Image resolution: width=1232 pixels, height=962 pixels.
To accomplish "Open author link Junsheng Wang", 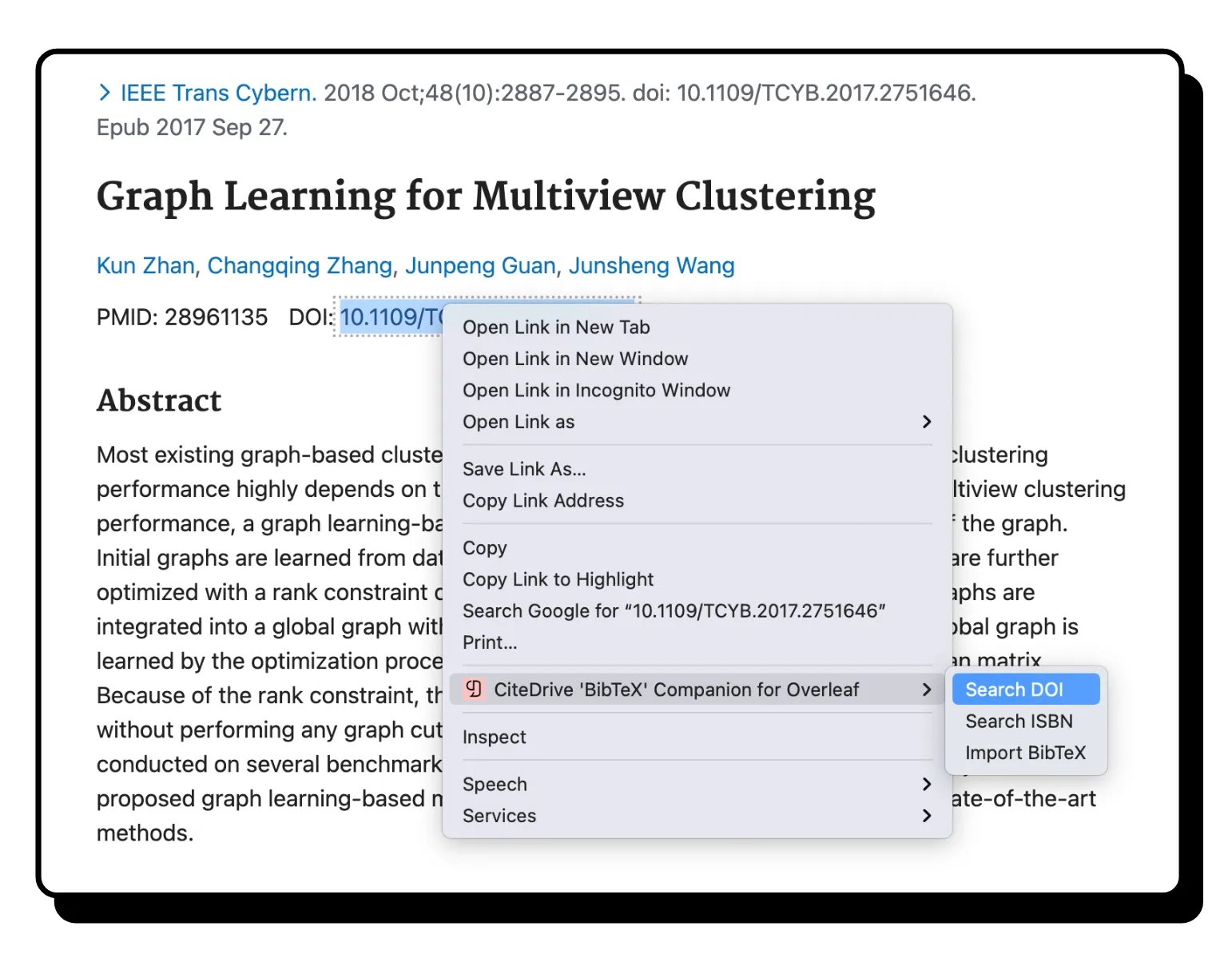I will tap(651, 265).
